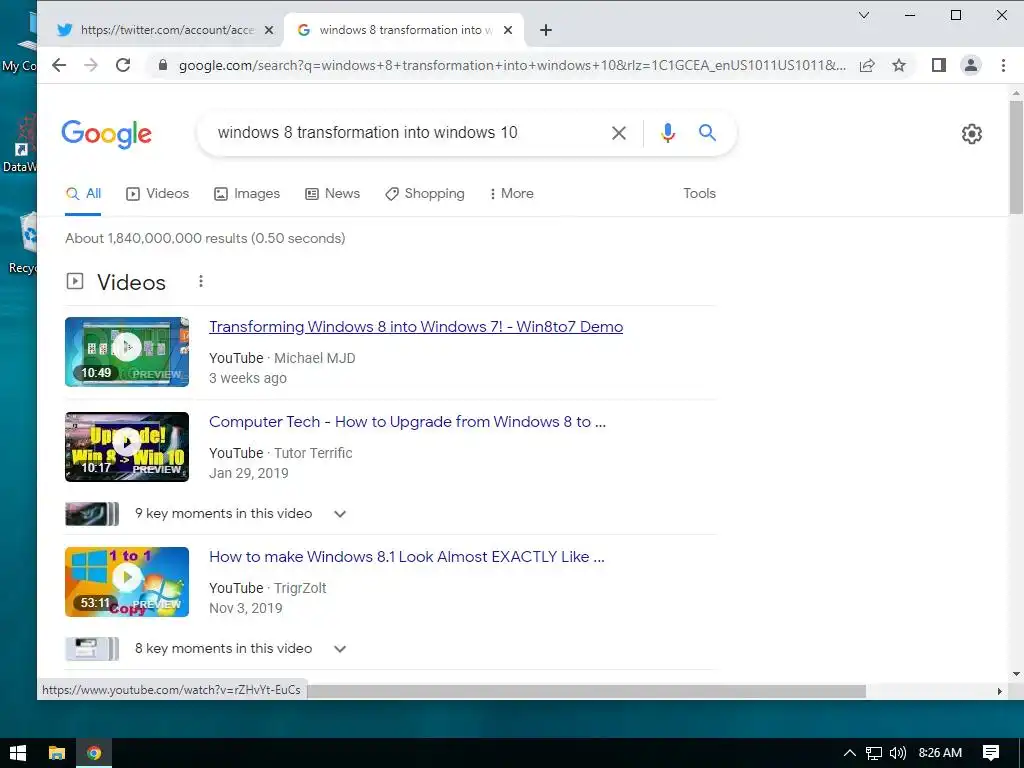
Task: Play the TrigrZolt video thumbnail
Action: coord(127,582)
